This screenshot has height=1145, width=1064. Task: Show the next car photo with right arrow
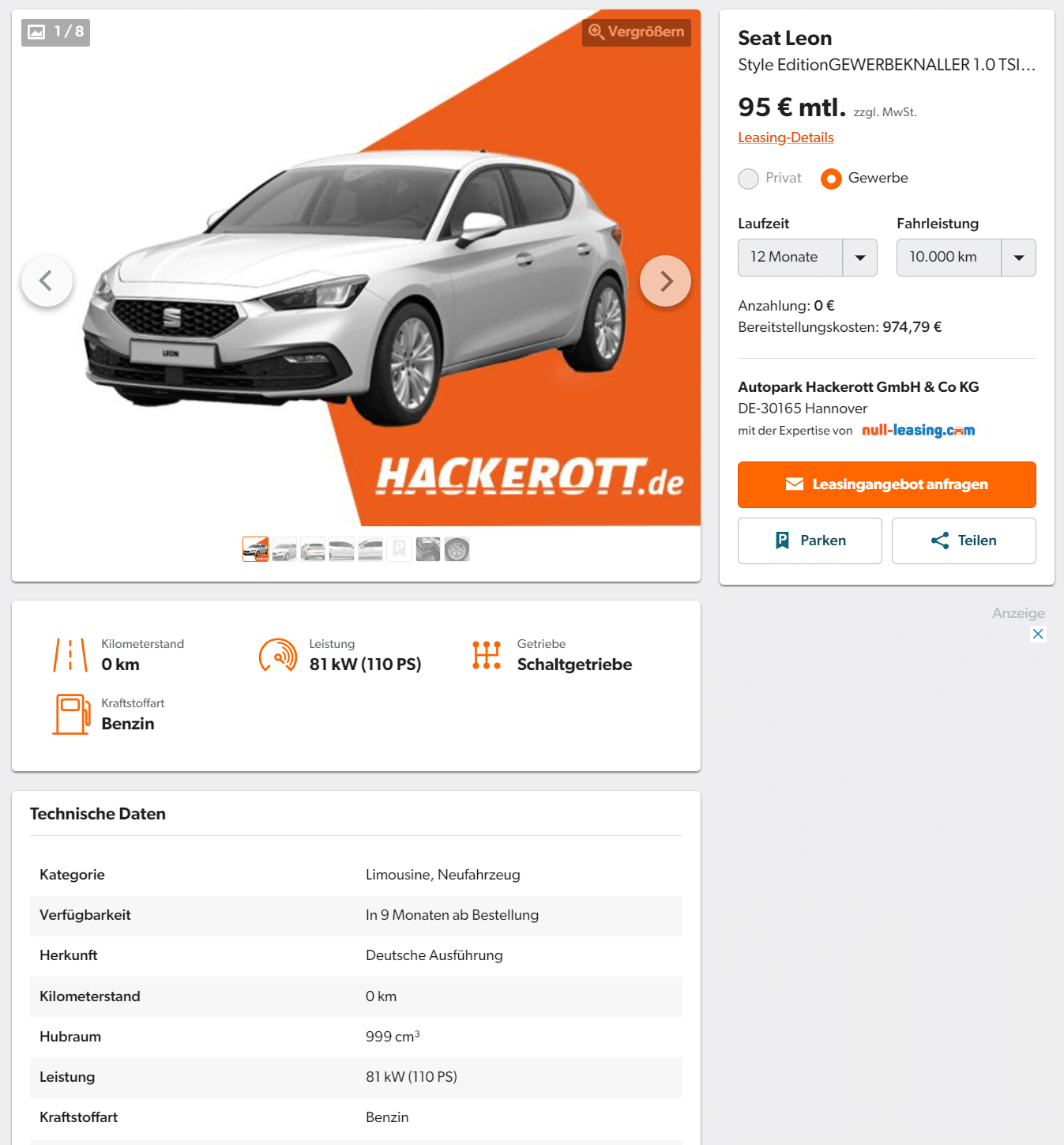click(x=665, y=281)
